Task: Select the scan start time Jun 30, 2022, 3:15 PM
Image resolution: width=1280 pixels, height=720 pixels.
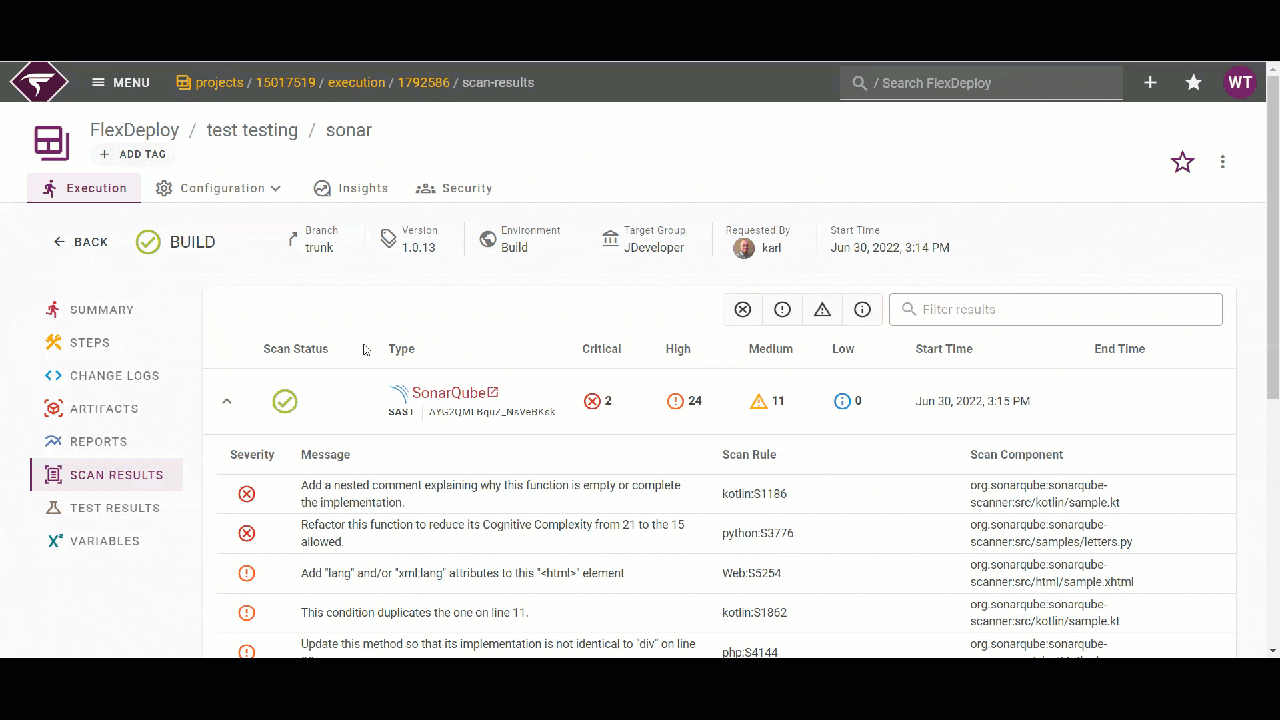Action: pos(973,401)
